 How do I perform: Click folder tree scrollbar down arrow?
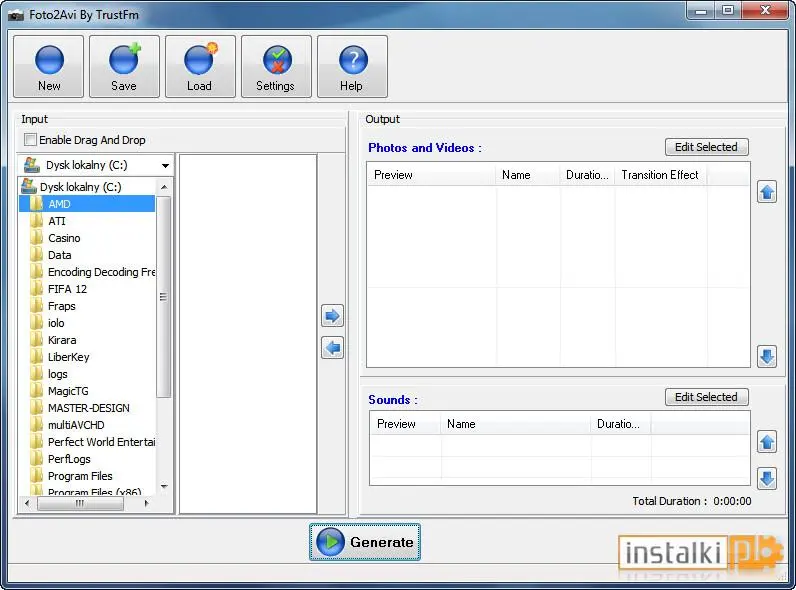click(164, 486)
